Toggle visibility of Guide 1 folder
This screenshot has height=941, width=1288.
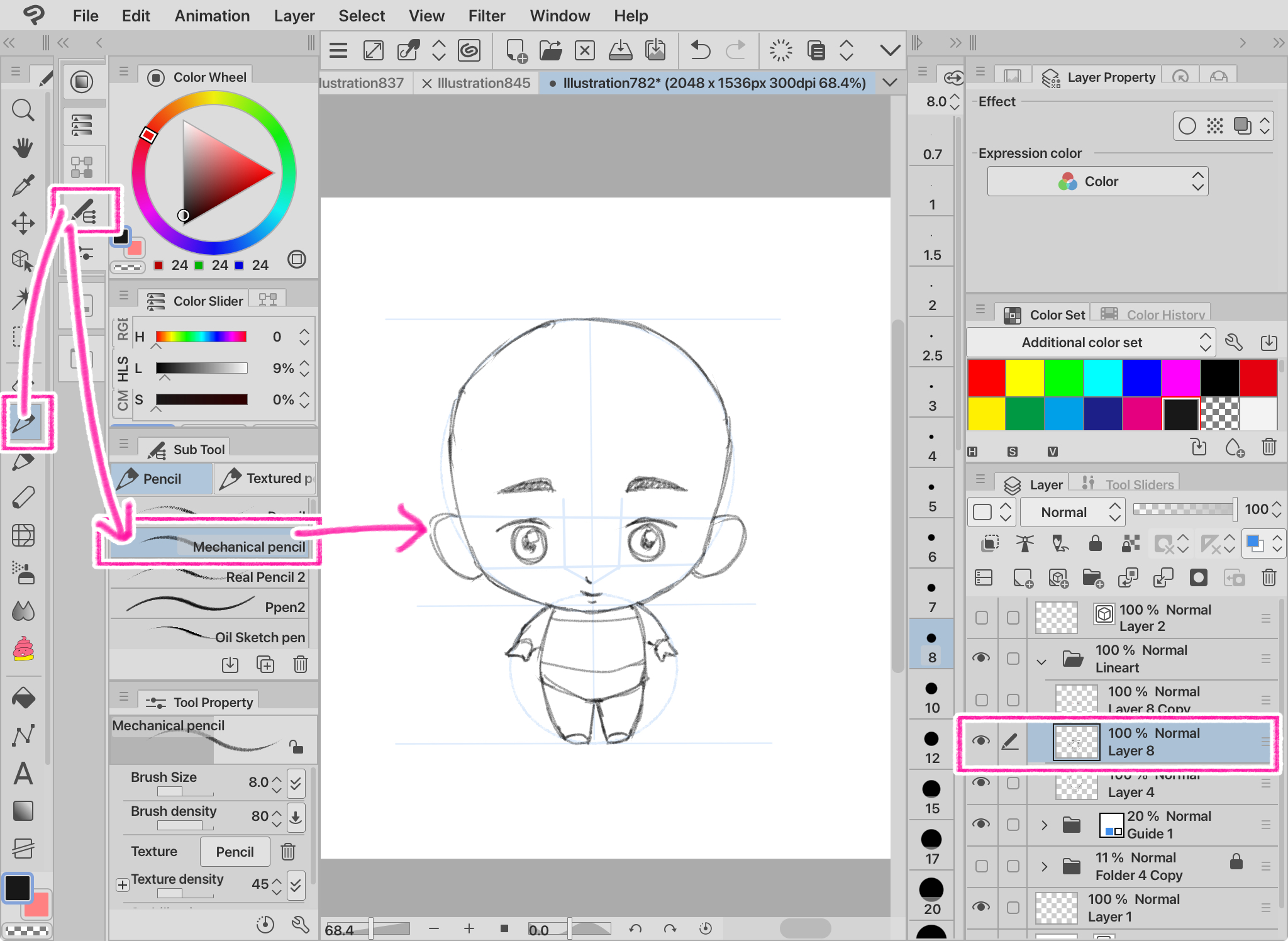[x=980, y=824]
